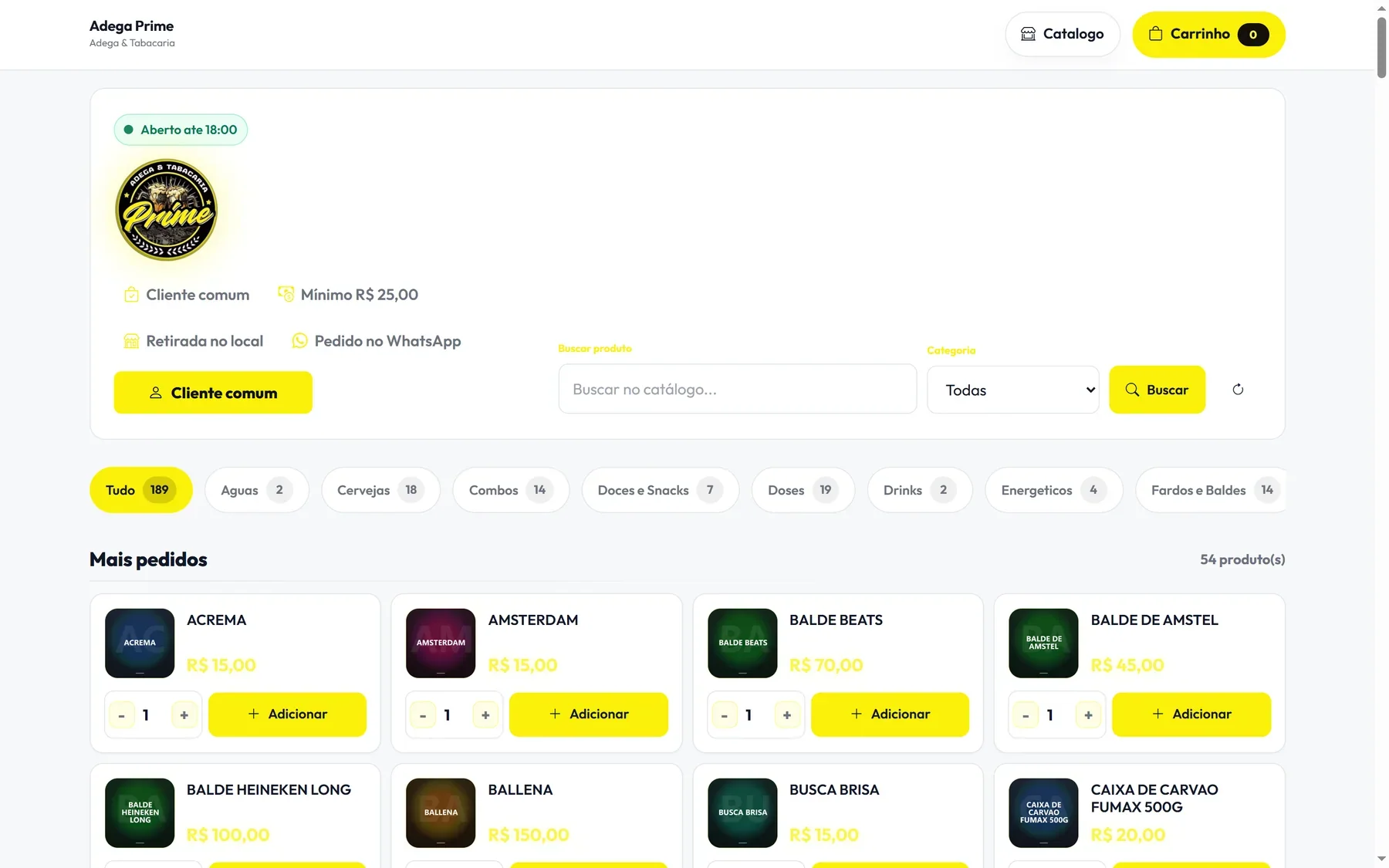Viewport: 1389px width, 868px height.
Task: Decrease BALDE BEATS quantity with minus
Action: click(x=724, y=715)
